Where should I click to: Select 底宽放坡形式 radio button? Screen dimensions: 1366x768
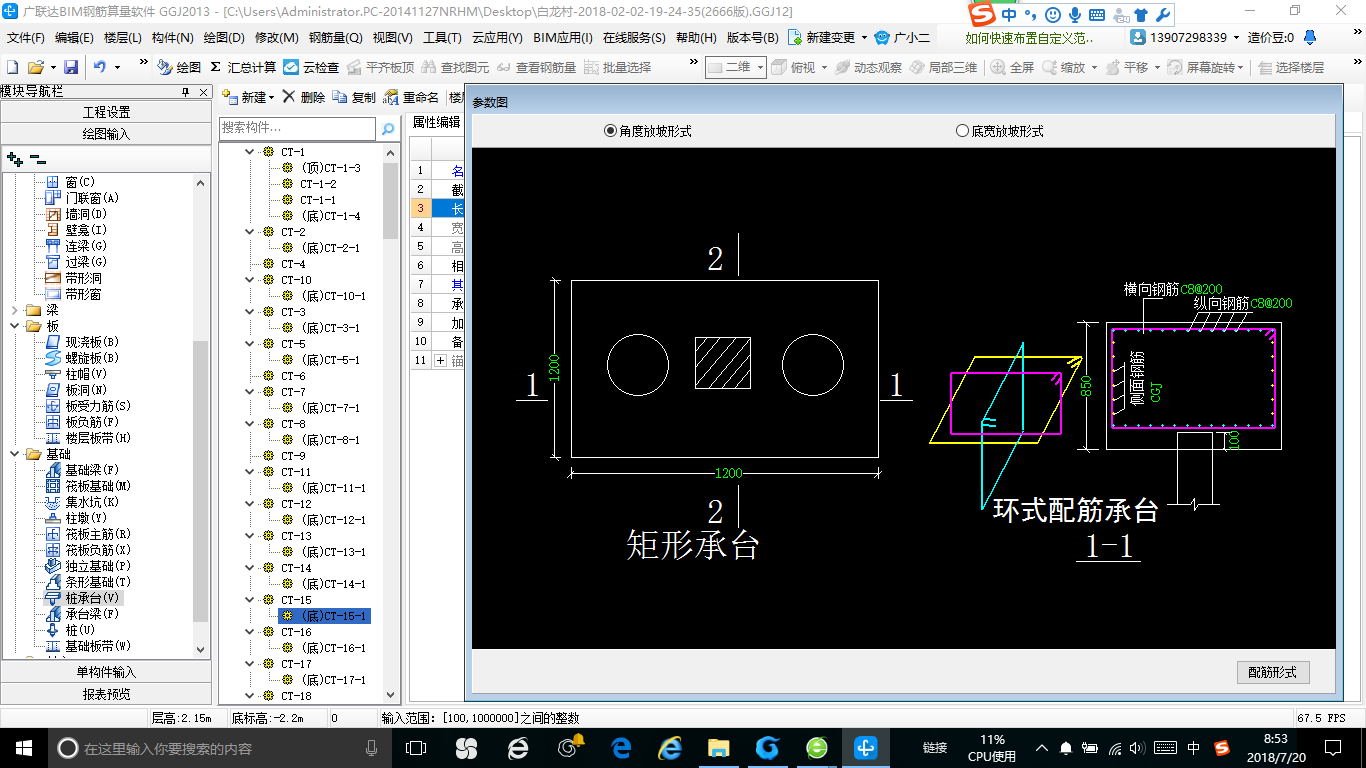pyautogui.click(x=962, y=131)
